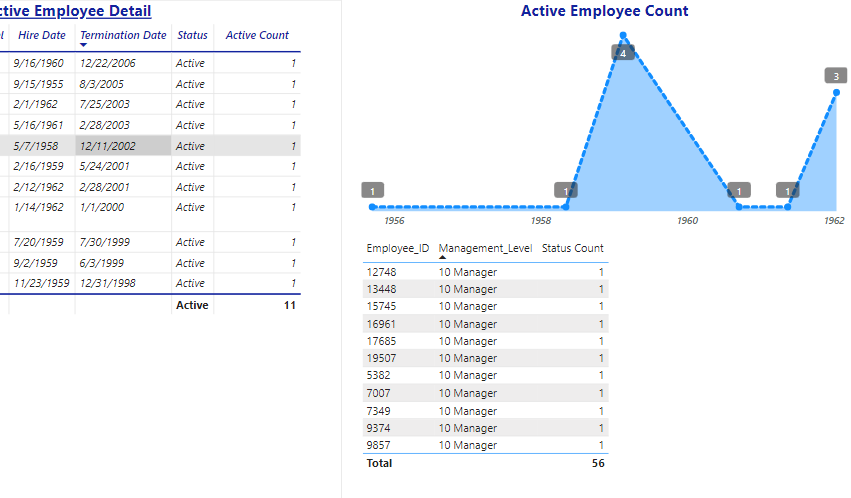Click the Employee_ID column header

point(398,248)
